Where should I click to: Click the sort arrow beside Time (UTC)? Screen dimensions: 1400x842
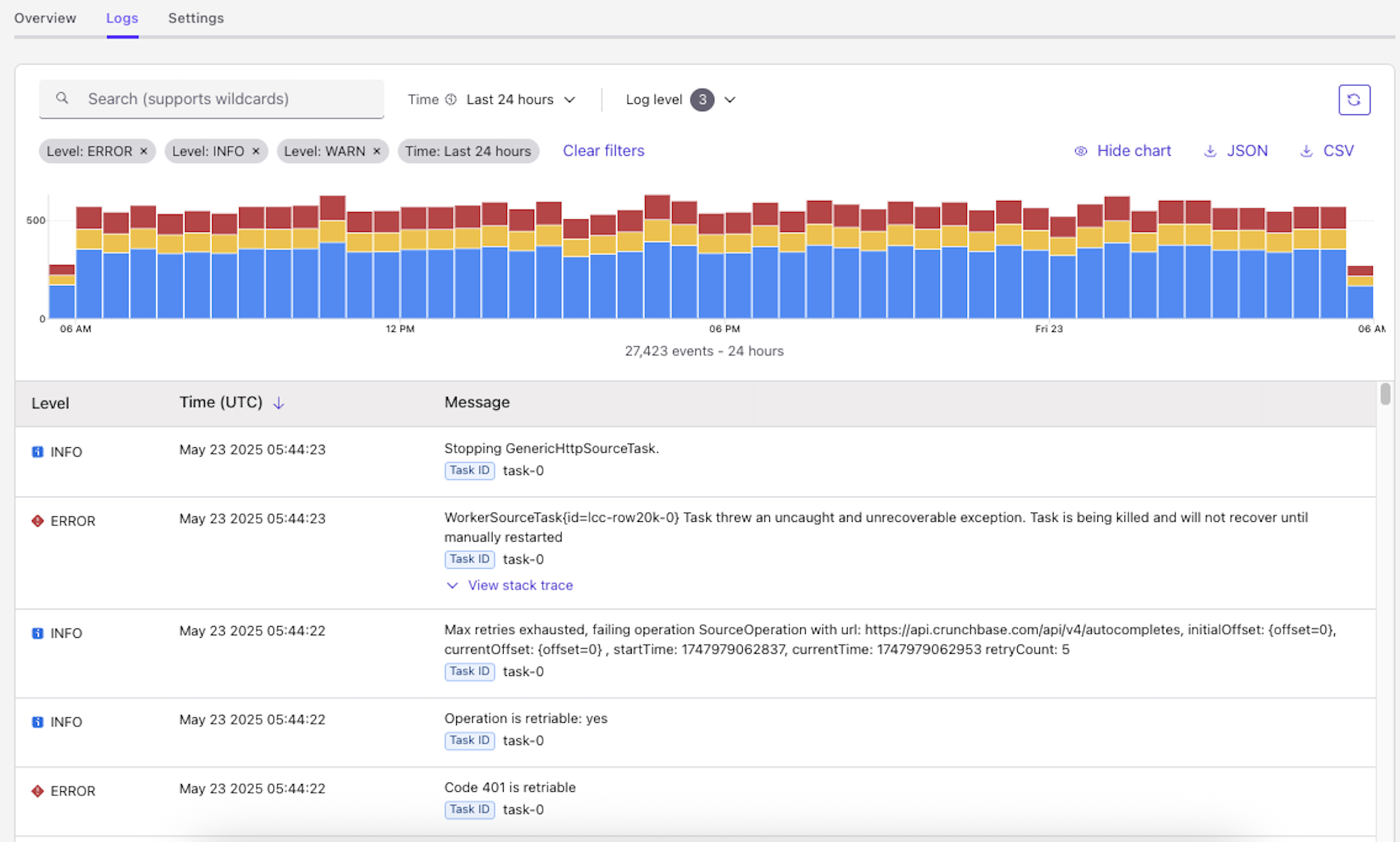[279, 404]
